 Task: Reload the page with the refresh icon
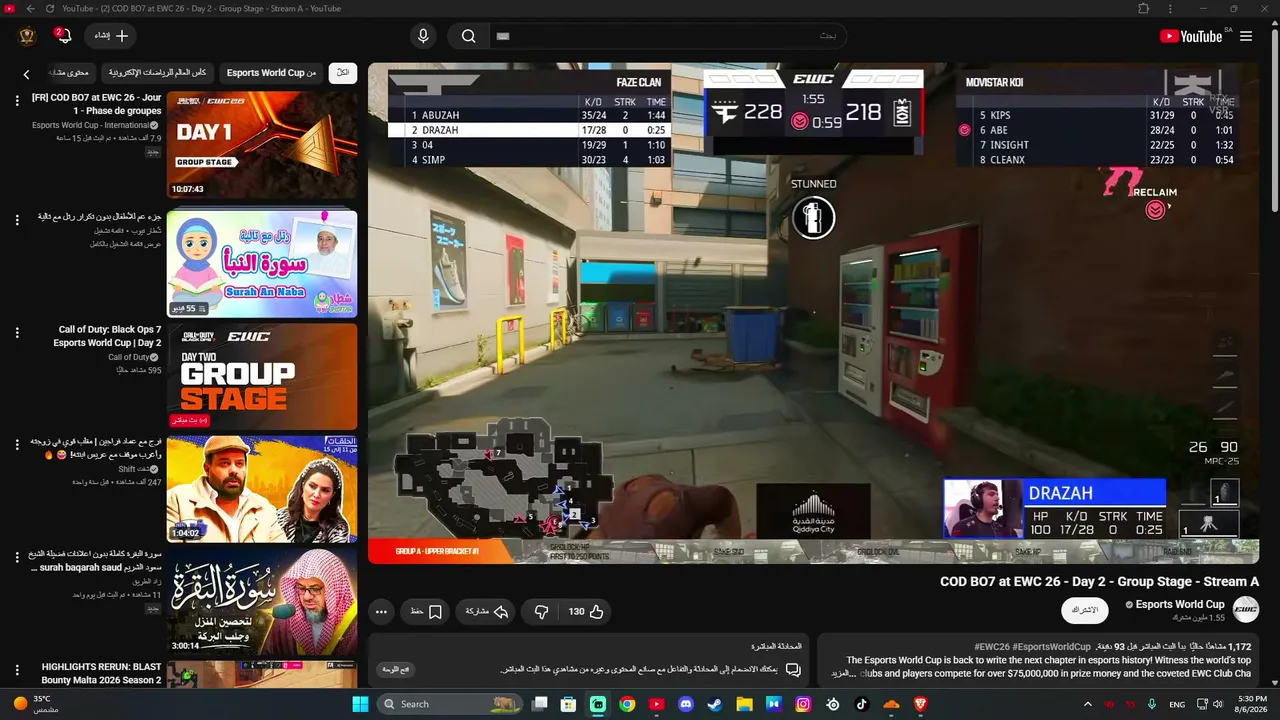point(51,9)
